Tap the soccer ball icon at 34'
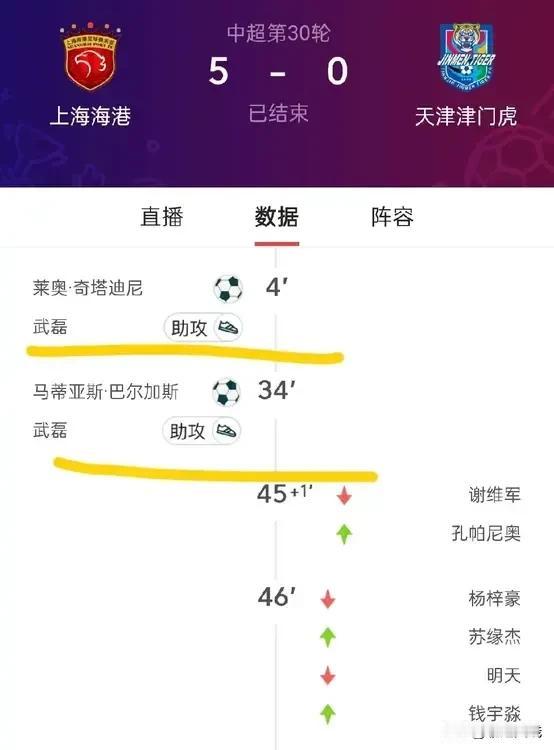Image resolution: width=554 pixels, height=750 pixels. coord(226,392)
